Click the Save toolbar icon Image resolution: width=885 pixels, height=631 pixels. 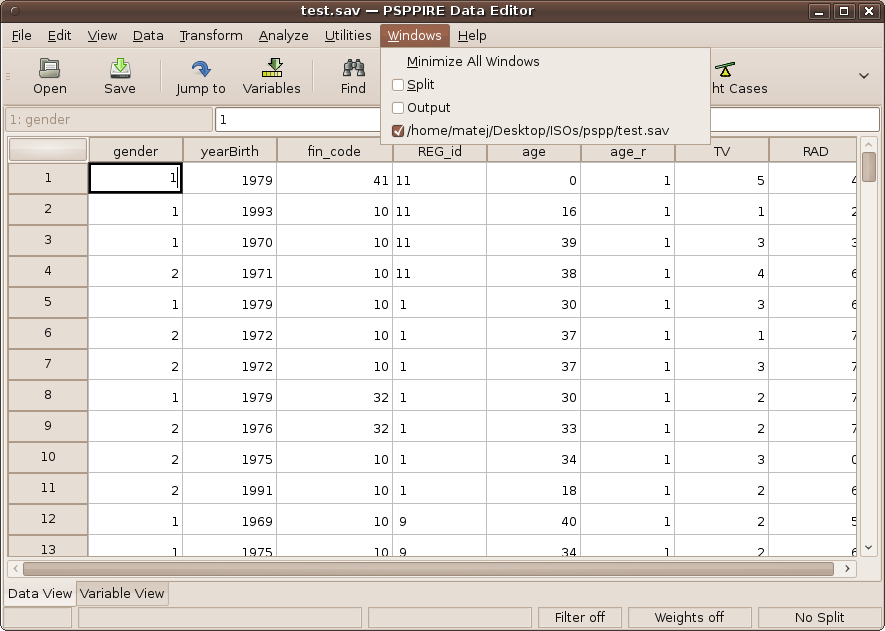click(x=120, y=68)
